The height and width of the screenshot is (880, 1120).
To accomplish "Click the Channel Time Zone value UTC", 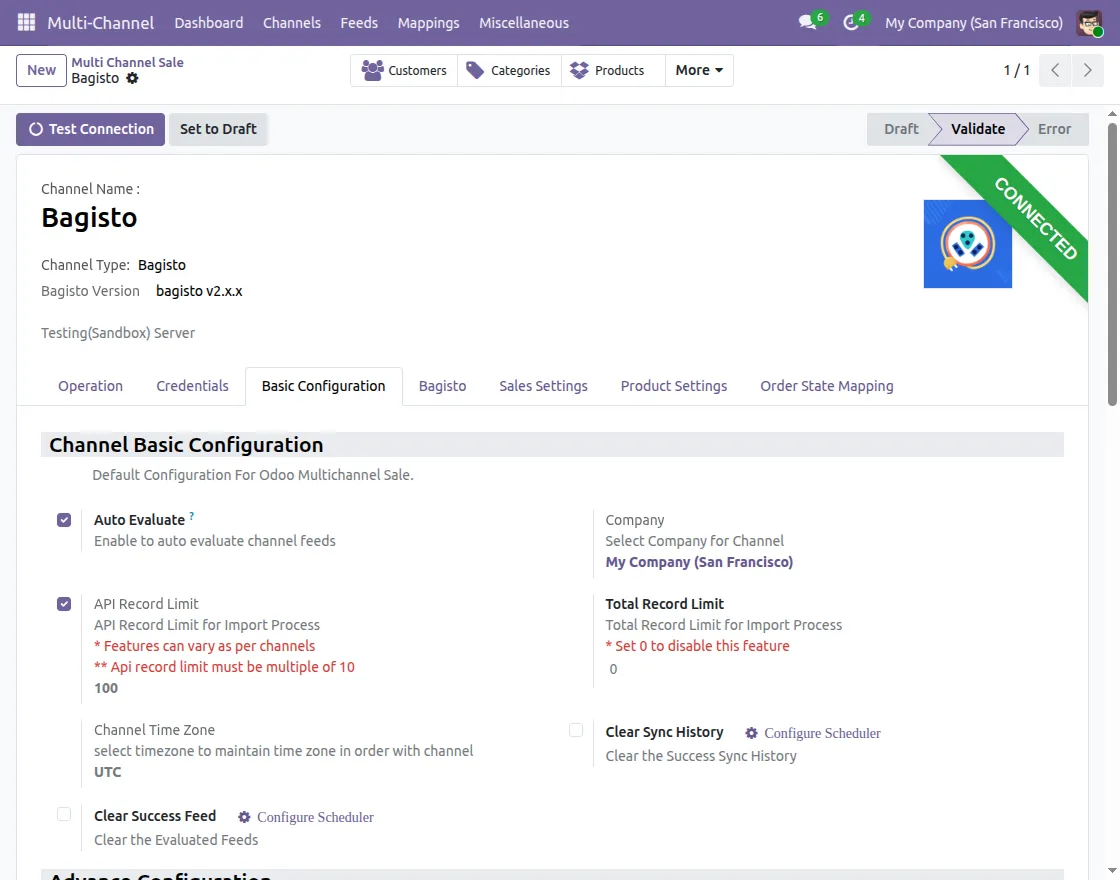I will pos(108,772).
